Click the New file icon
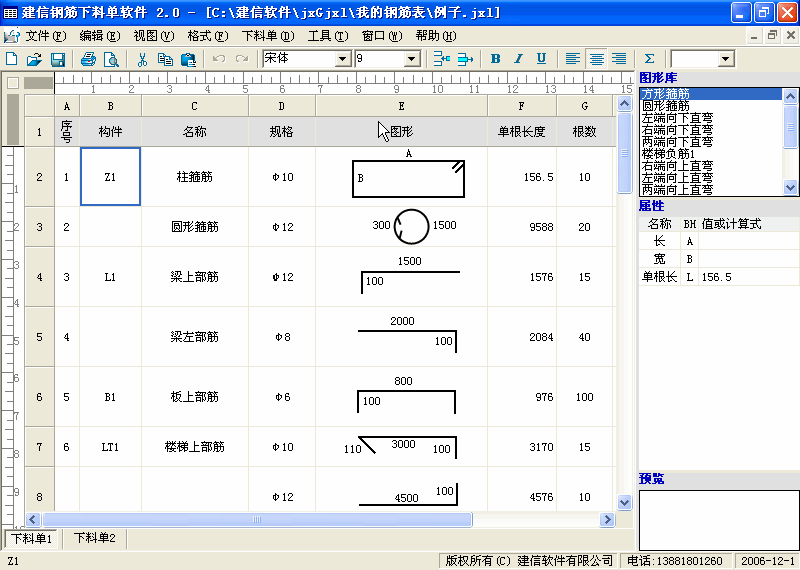Image resolution: width=800 pixels, height=570 pixels. tap(12, 59)
